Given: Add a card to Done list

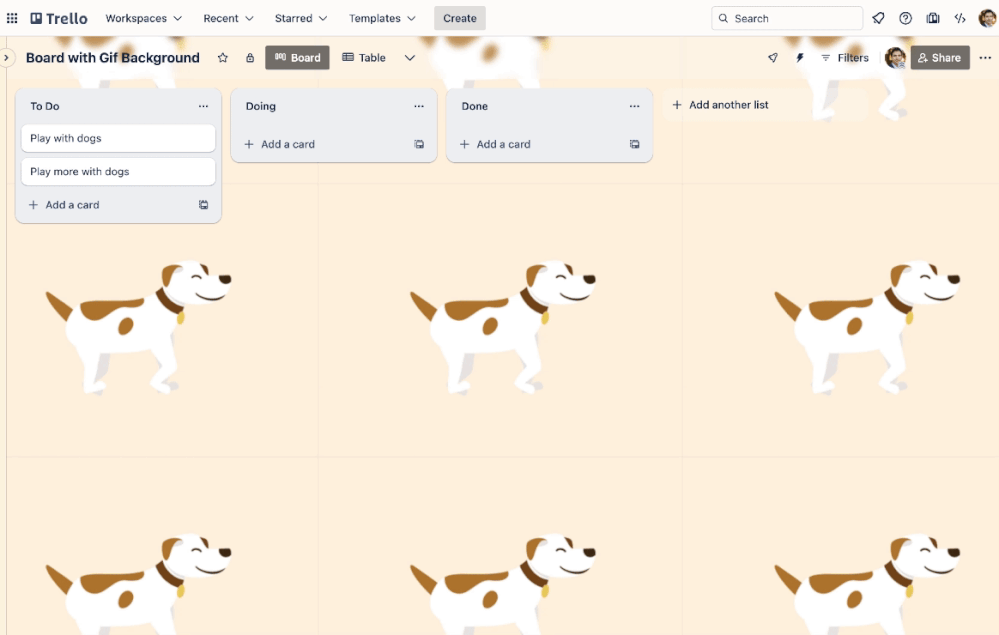Looking at the screenshot, I should point(495,144).
